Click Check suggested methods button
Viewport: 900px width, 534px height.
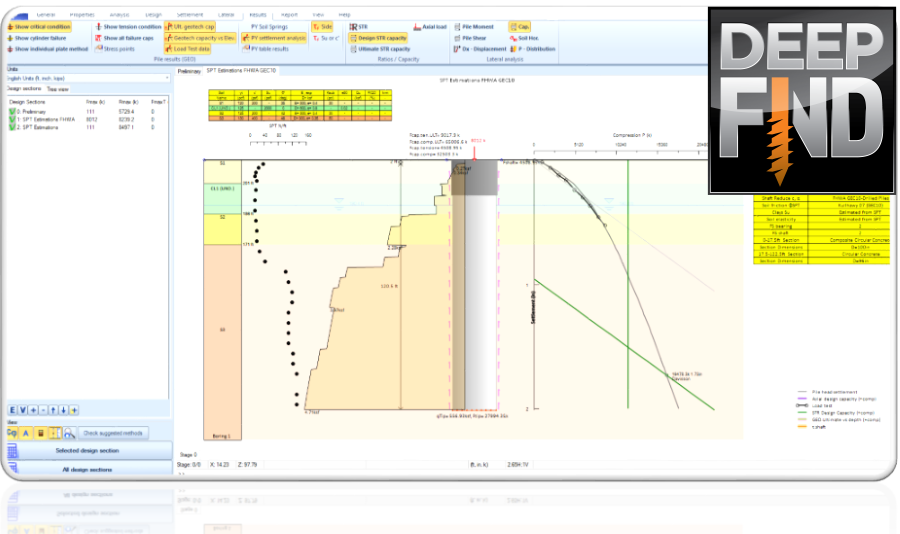(113, 433)
